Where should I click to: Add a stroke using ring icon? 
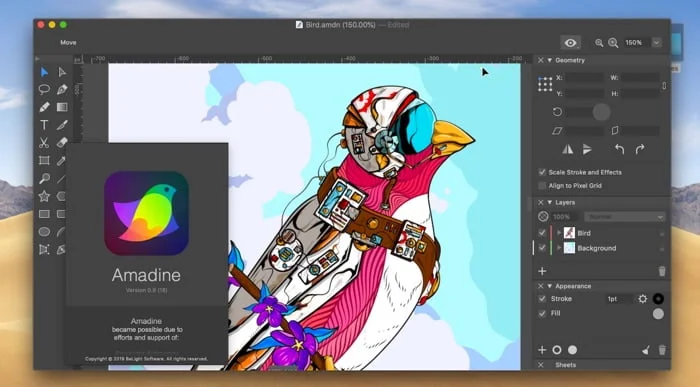click(557, 350)
